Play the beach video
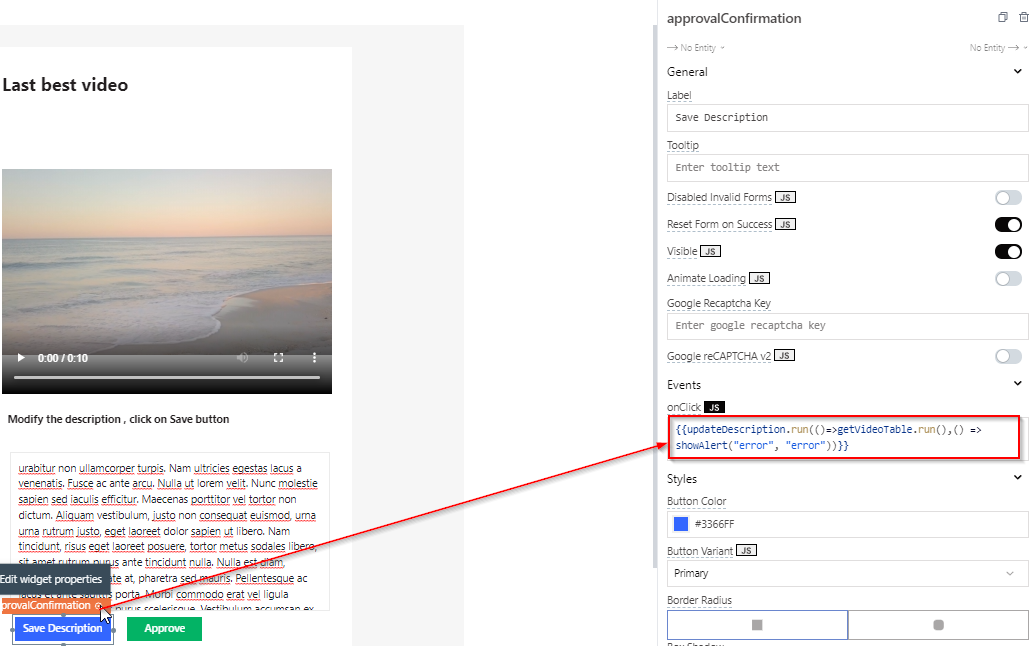Image resolution: width=1030 pixels, height=646 pixels. (21, 358)
